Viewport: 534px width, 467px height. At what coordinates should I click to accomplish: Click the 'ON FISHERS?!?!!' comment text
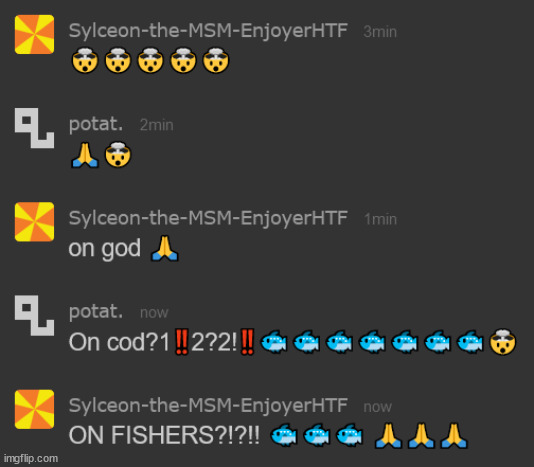pyautogui.click(x=164, y=435)
